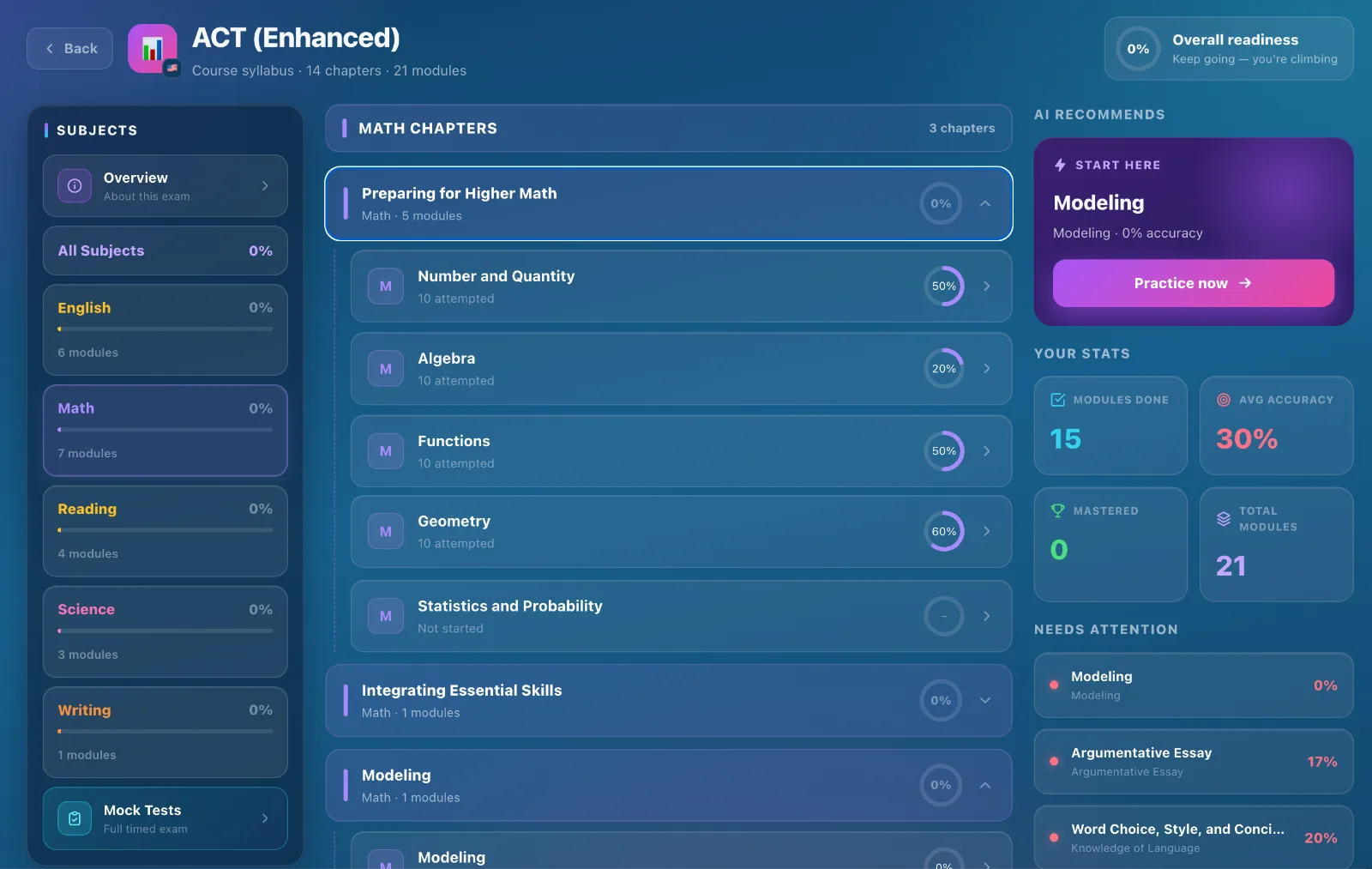Click the 17% score on Argumentative Essay
The height and width of the screenshot is (869, 1372).
click(x=1321, y=762)
